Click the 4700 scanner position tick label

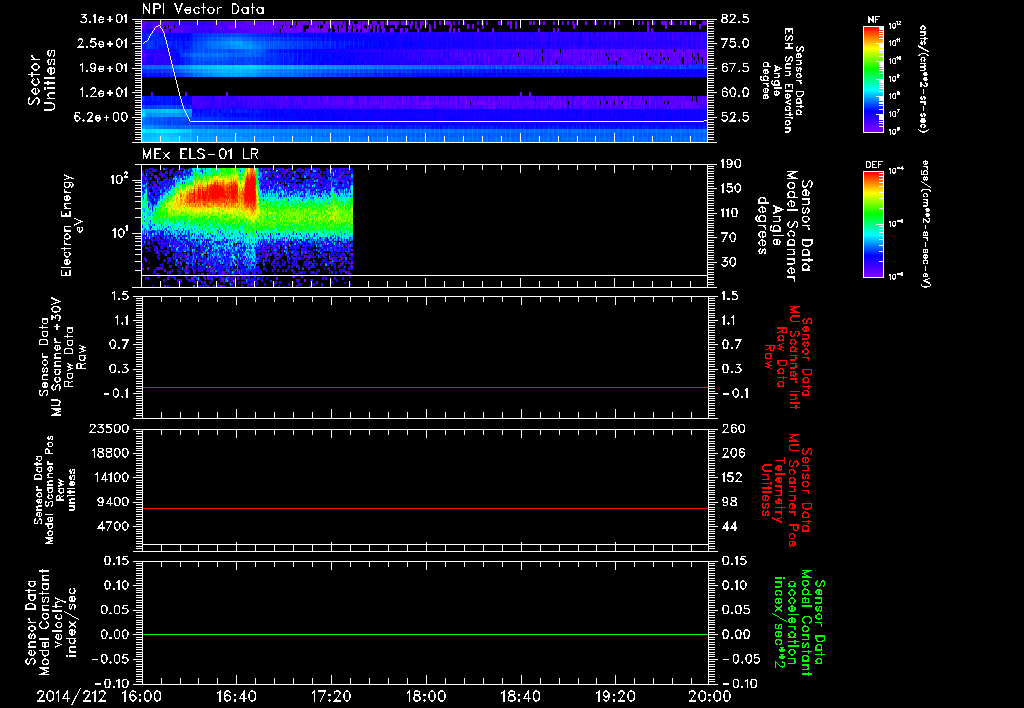click(x=113, y=526)
